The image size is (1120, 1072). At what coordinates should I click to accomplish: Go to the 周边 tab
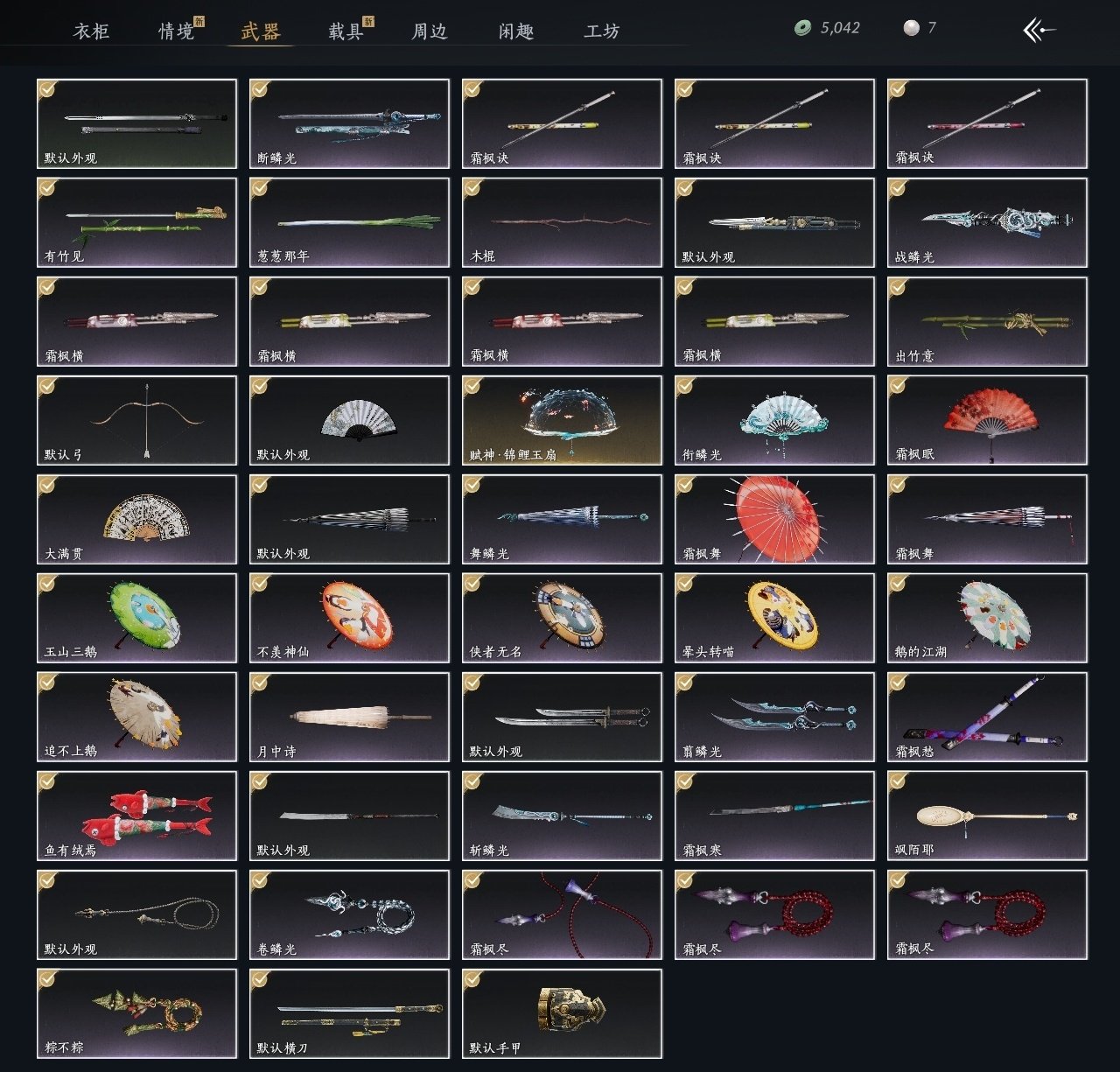coord(430,32)
